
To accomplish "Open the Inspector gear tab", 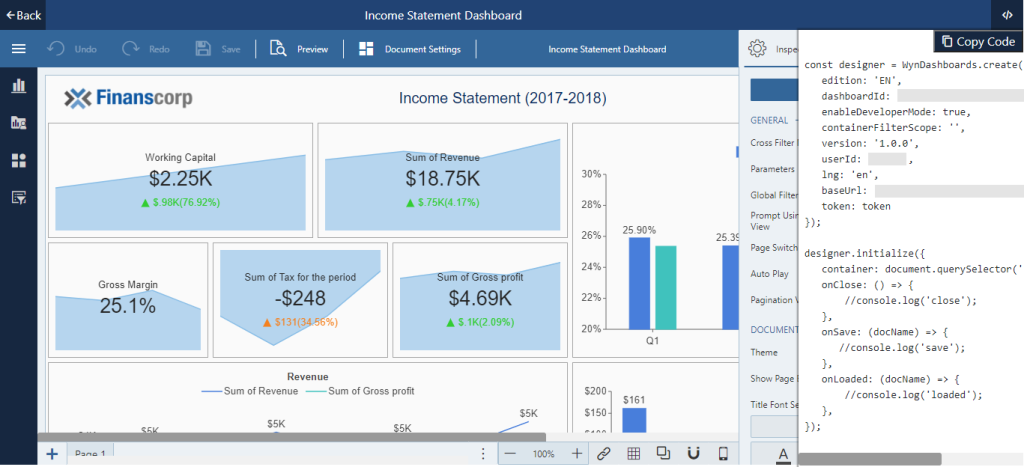I will [757, 48].
